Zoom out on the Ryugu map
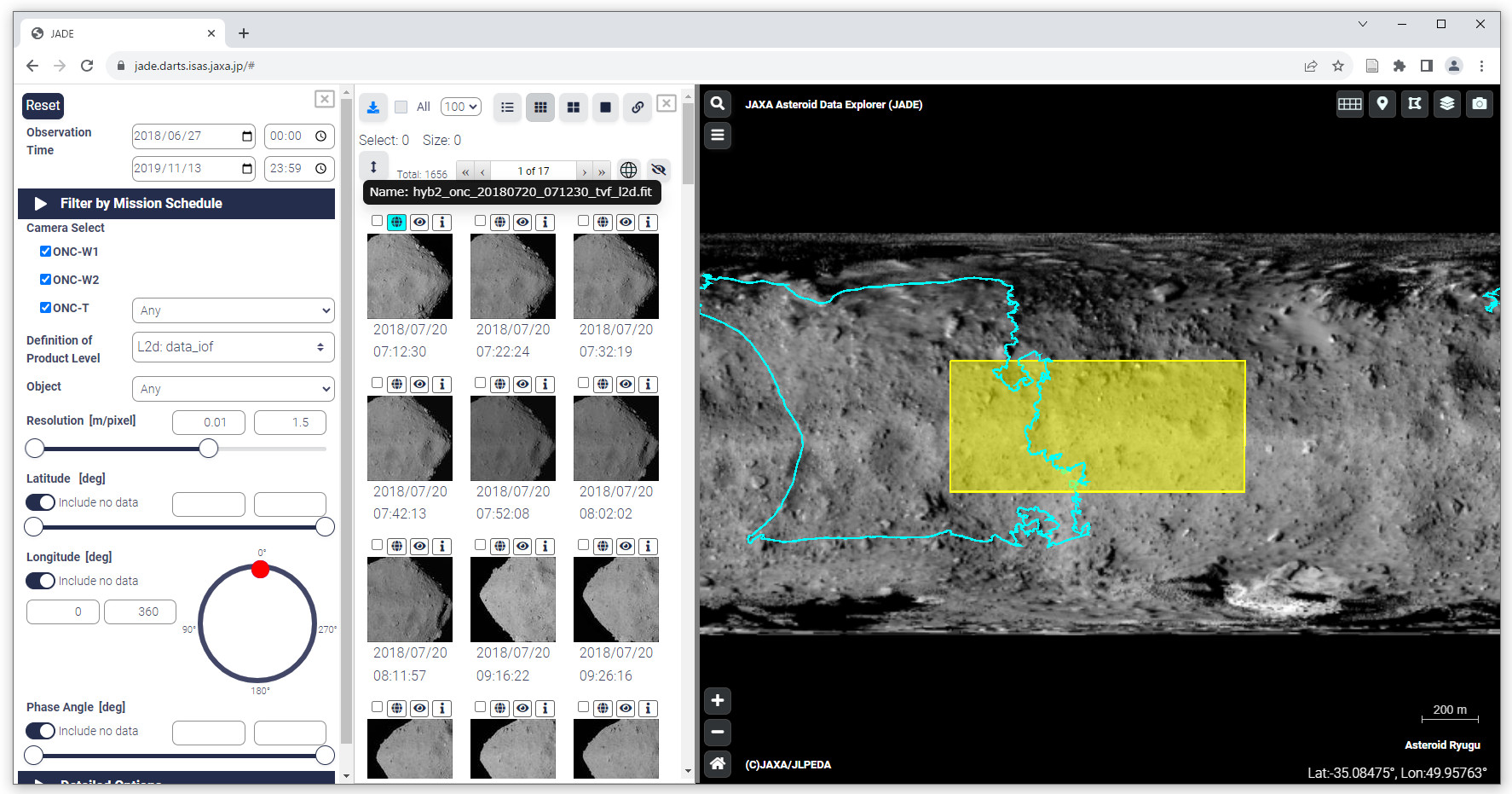This screenshot has width=1512, height=794. (718, 732)
